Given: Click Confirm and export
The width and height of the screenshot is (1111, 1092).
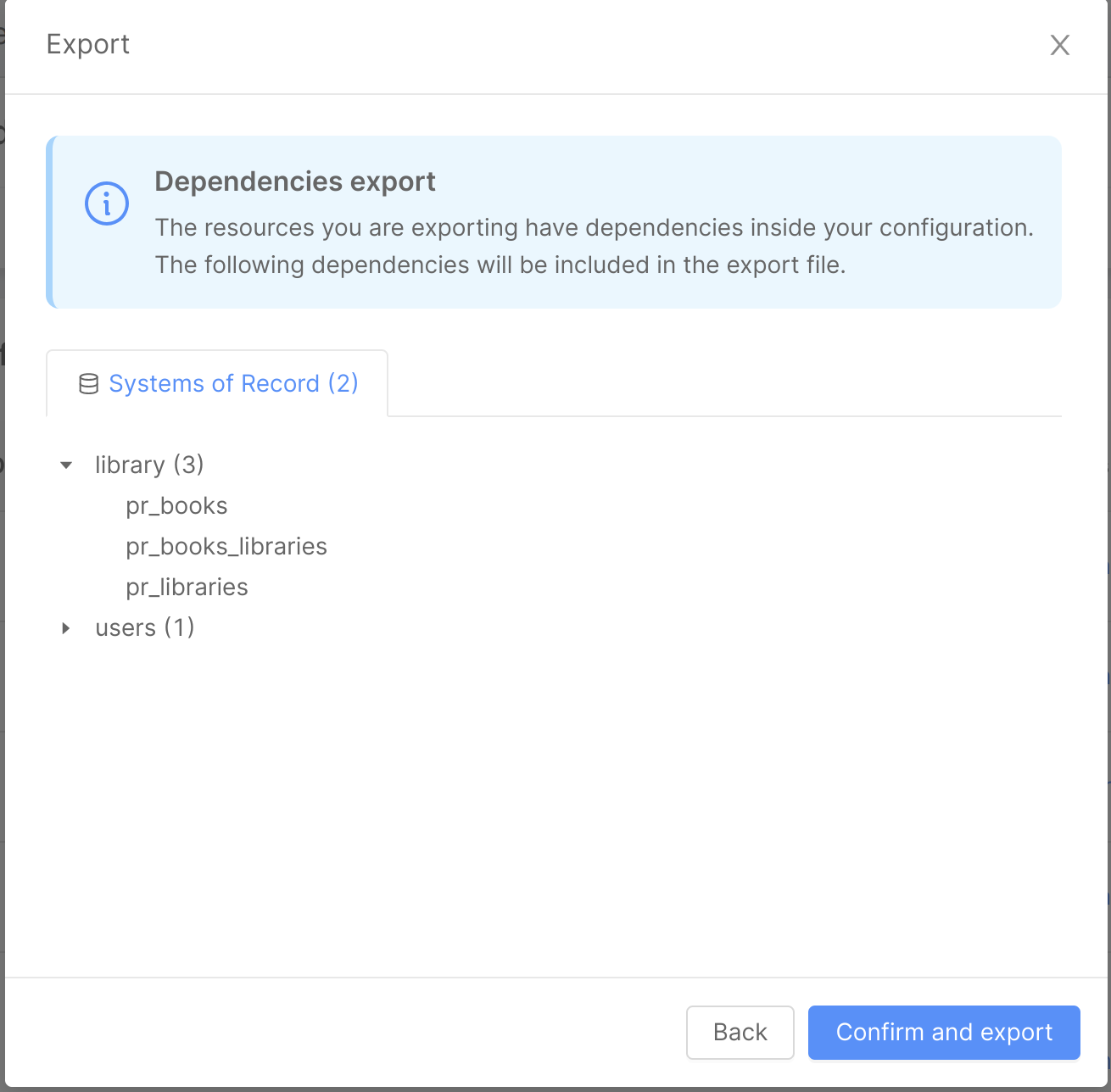Looking at the screenshot, I should point(943,1033).
